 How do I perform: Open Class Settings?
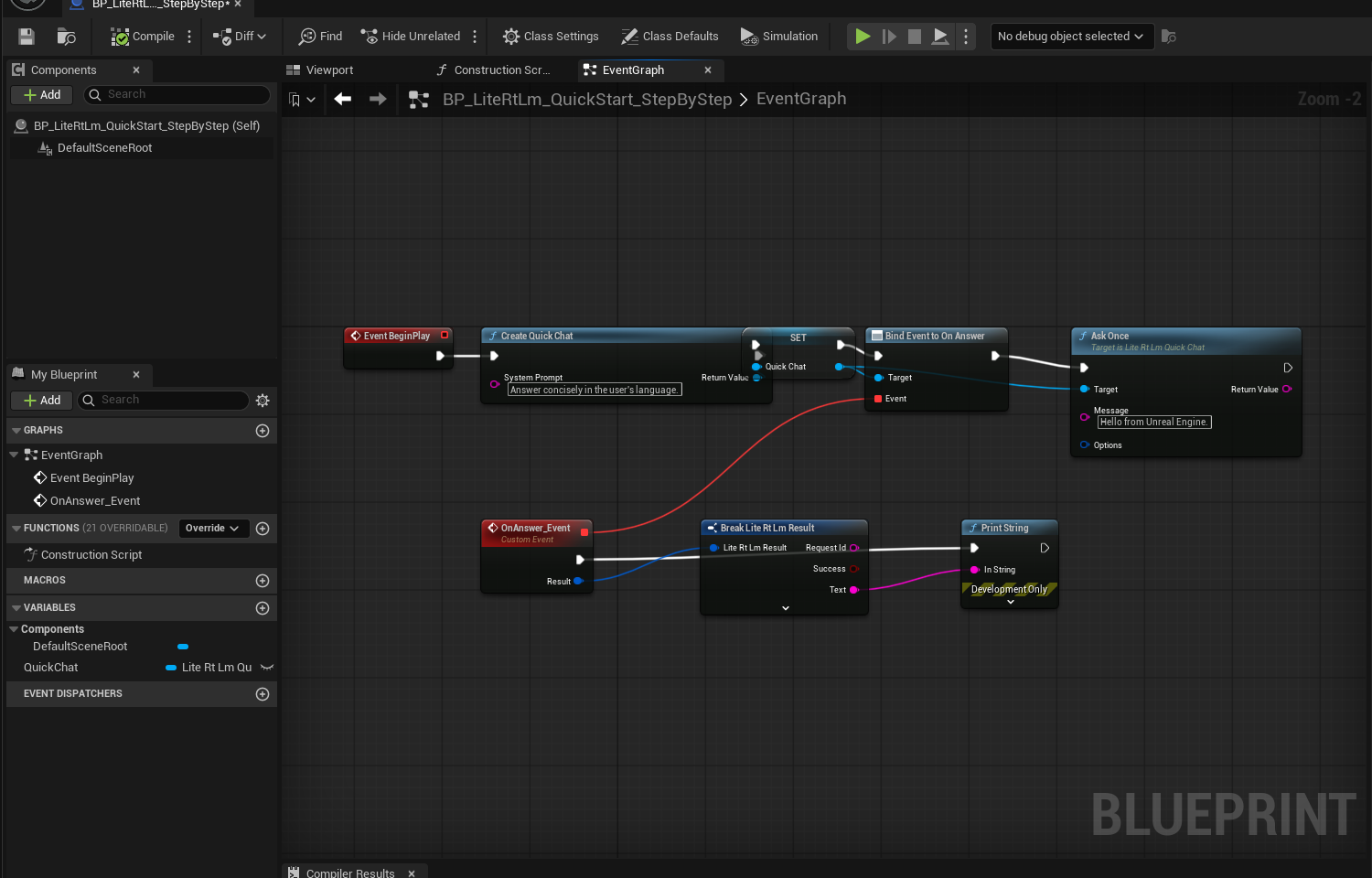click(x=551, y=37)
